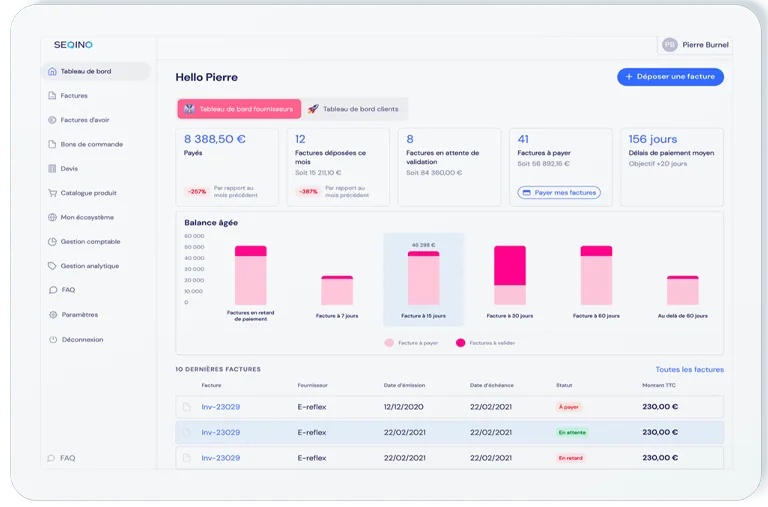Toggle Facture à payer legend swatch
The height and width of the screenshot is (507, 768).
click(389, 343)
